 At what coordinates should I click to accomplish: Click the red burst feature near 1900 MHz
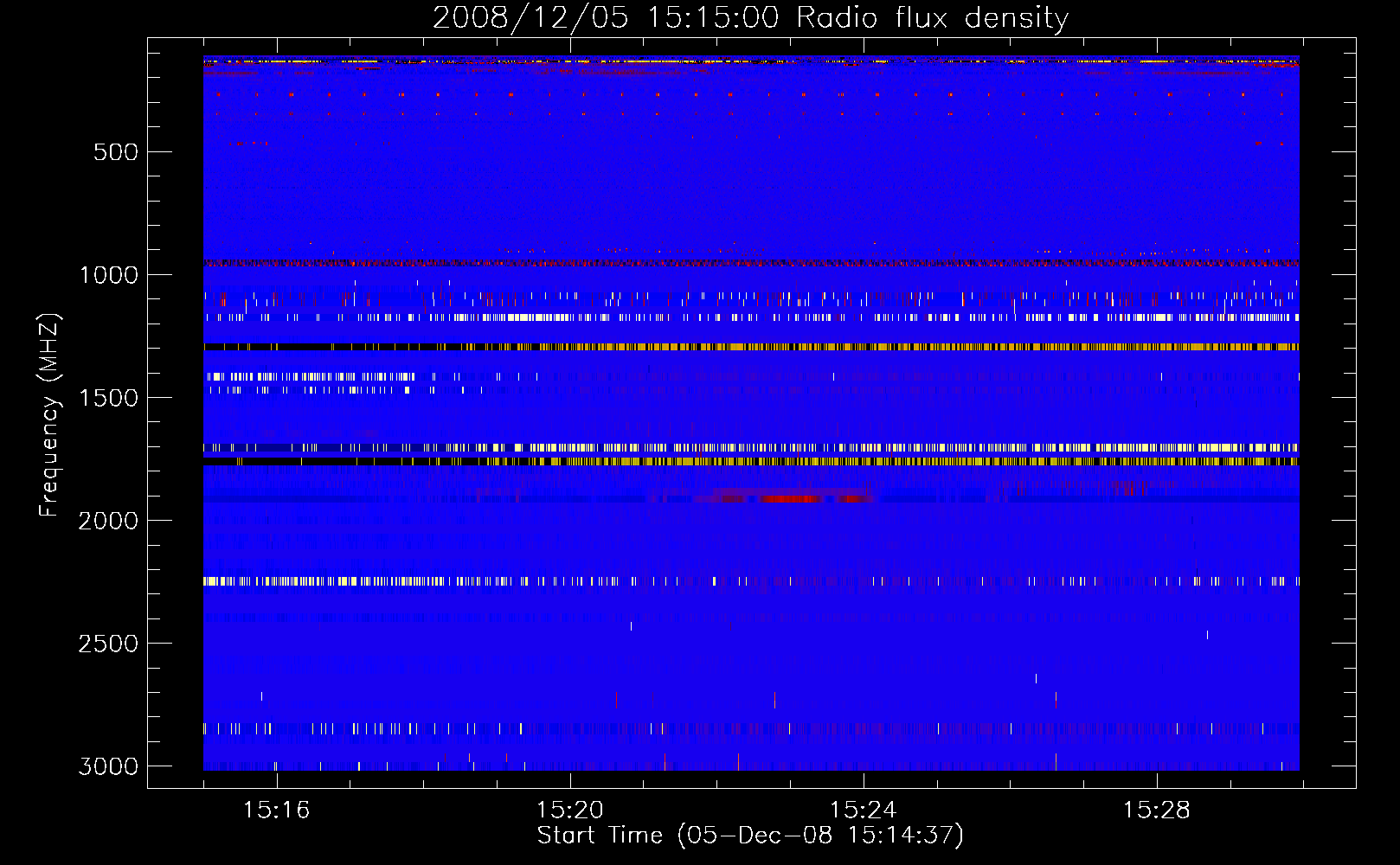(787, 497)
